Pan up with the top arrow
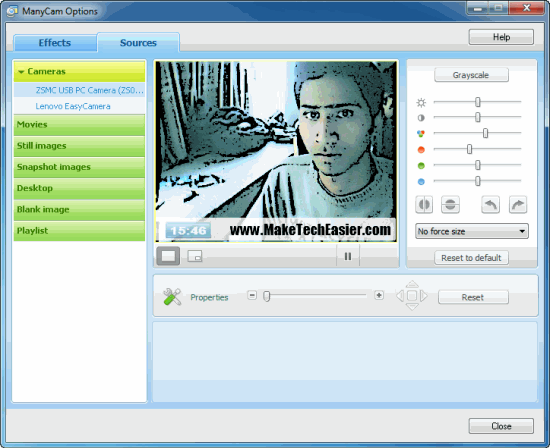The height and width of the screenshot is (448, 550). click(x=412, y=284)
